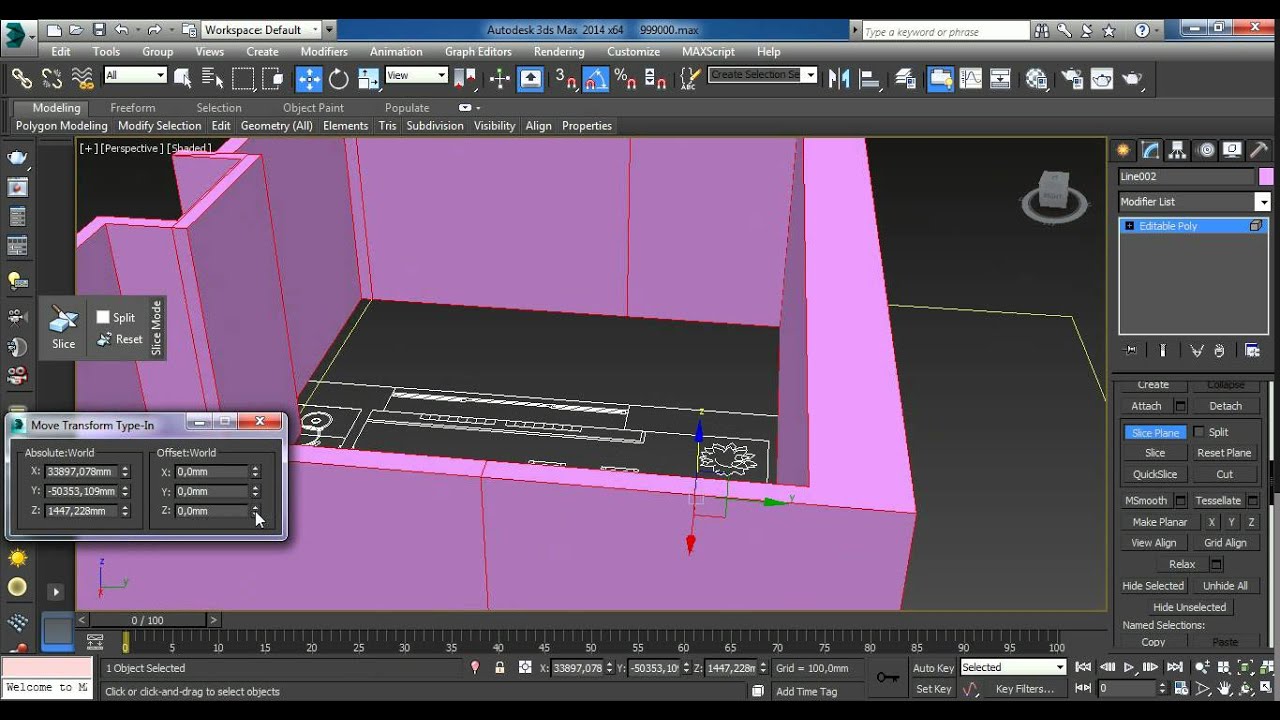Check Split option beside Slice Plane

pyautogui.click(x=1199, y=432)
